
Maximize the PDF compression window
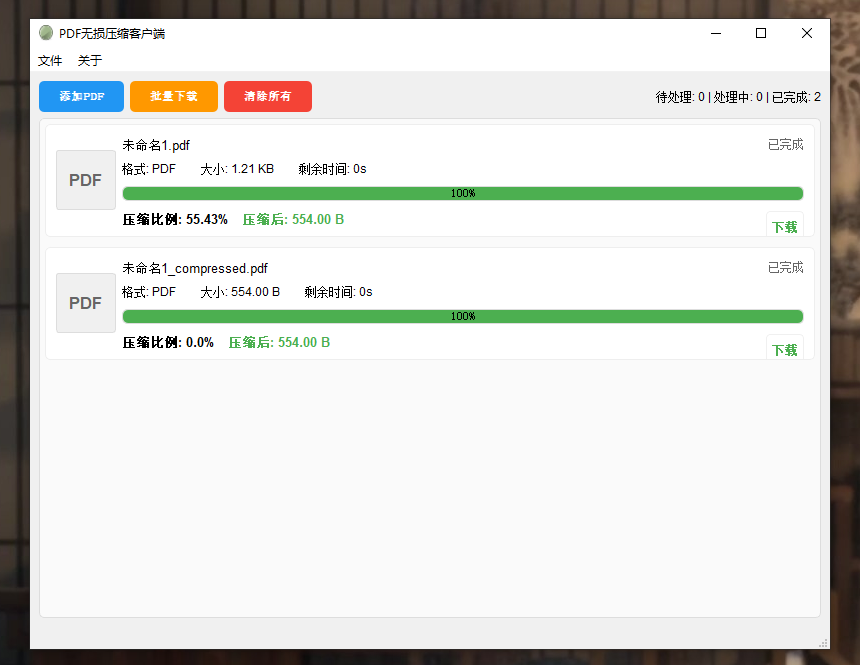coord(761,33)
